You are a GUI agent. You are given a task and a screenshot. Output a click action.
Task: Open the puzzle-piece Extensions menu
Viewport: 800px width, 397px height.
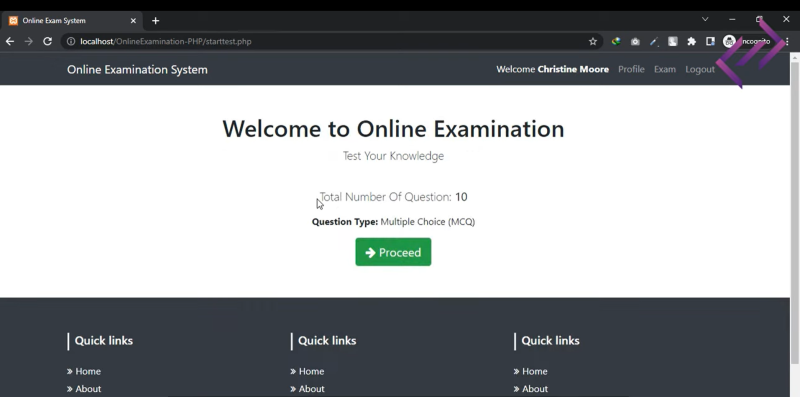click(x=691, y=41)
